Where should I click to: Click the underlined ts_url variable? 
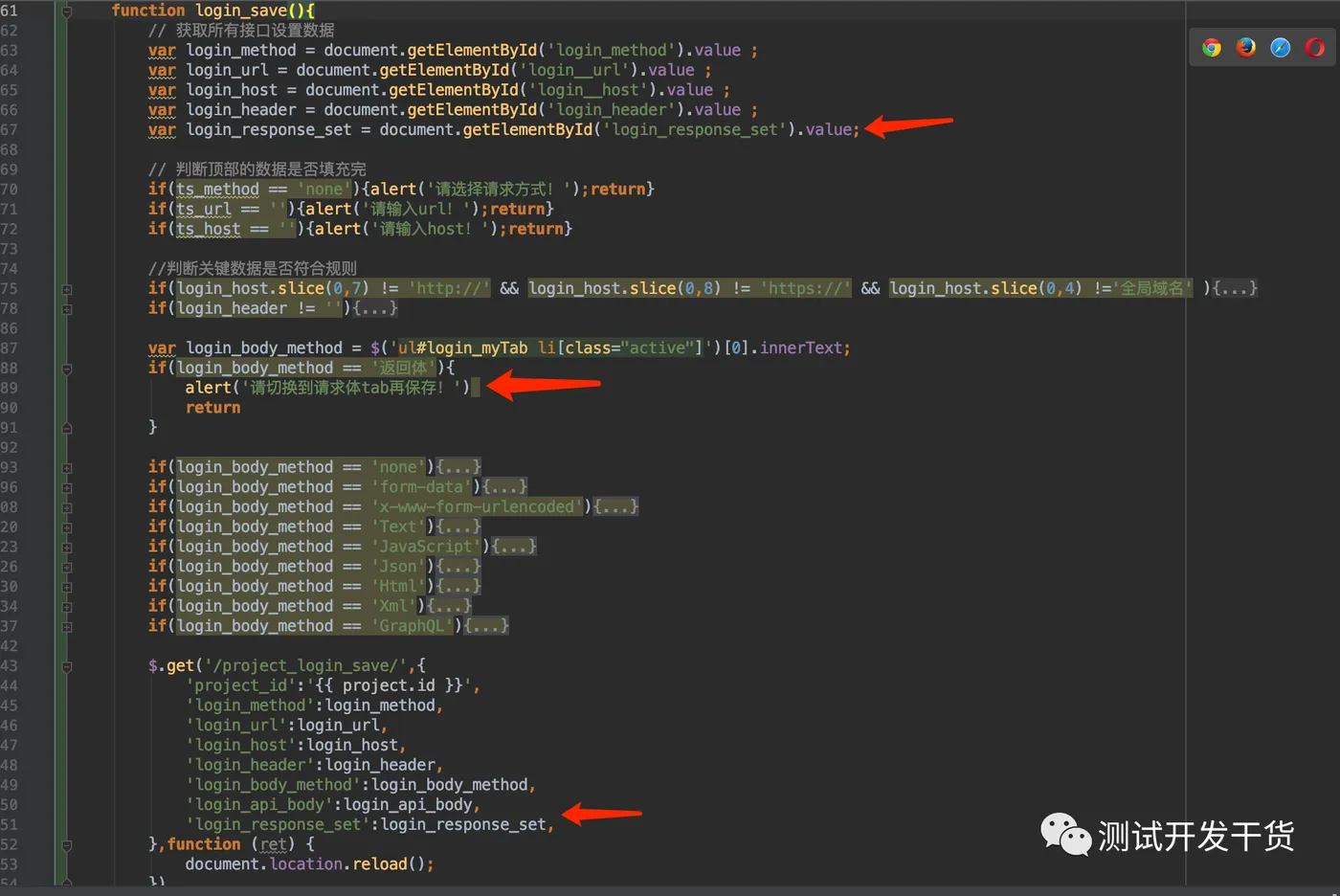pyautogui.click(x=204, y=209)
